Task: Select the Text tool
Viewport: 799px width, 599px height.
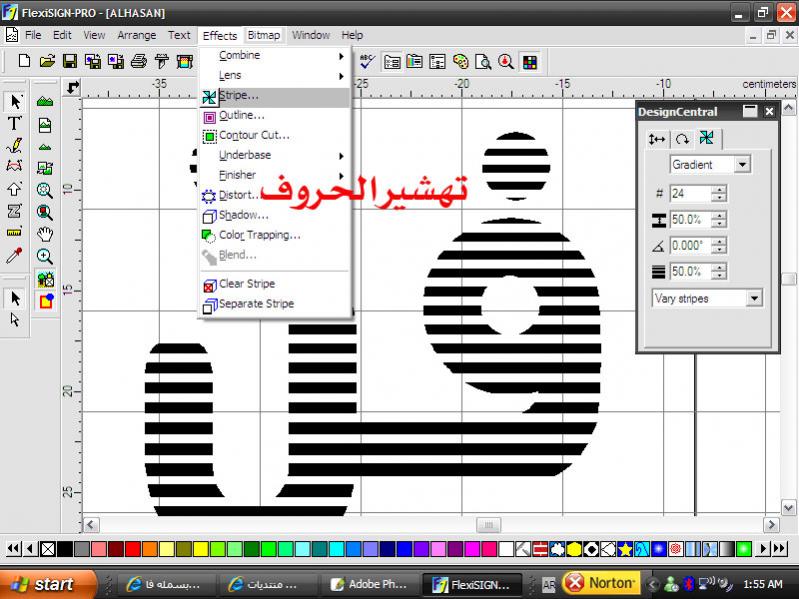Action: click(15, 123)
